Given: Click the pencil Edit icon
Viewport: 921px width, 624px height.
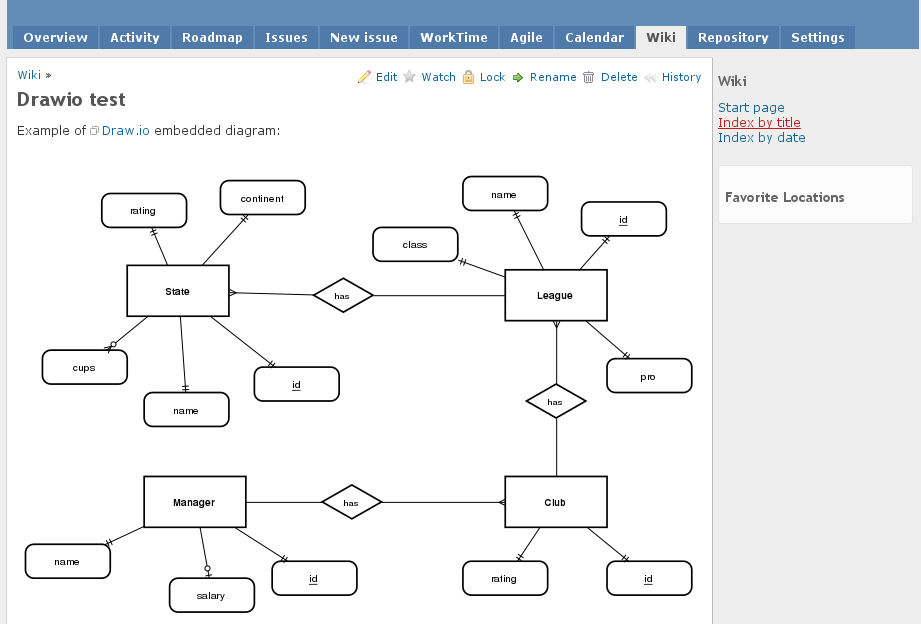Looking at the screenshot, I should pos(364,77).
